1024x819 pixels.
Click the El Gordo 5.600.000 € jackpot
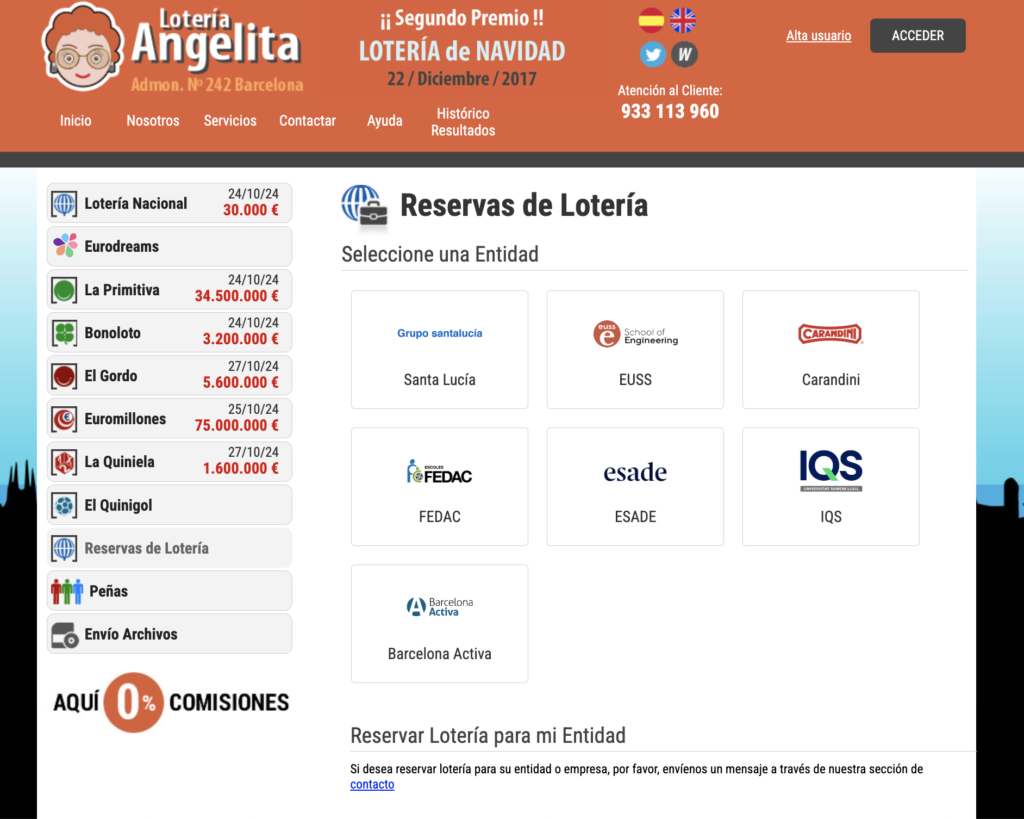coord(240,383)
